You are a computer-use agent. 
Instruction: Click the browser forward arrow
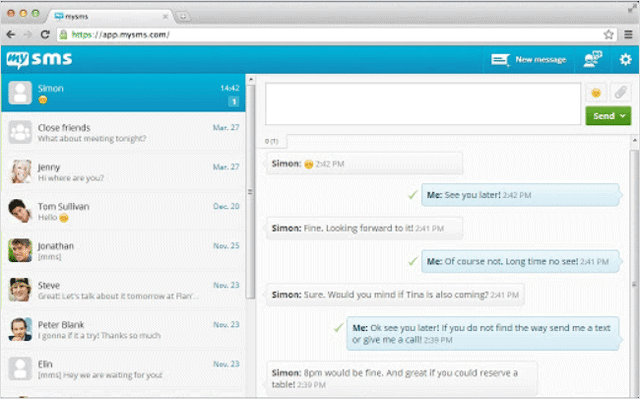[x=28, y=35]
